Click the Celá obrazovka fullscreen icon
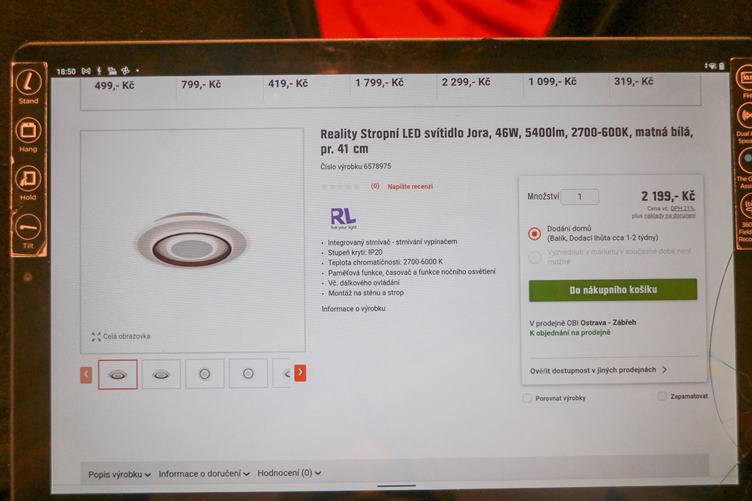This screenshot has height=501, width=752. (96, 337)
